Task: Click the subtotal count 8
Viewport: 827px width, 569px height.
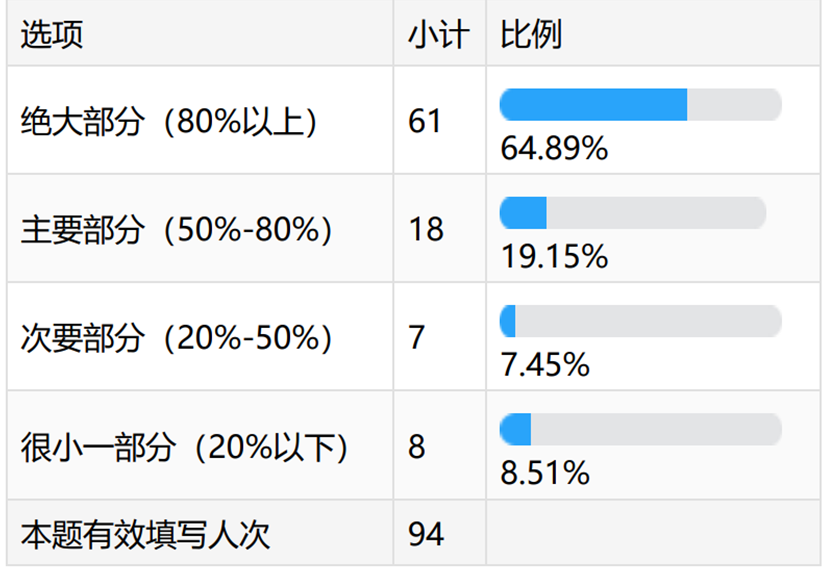Action: tap(417, 447)
